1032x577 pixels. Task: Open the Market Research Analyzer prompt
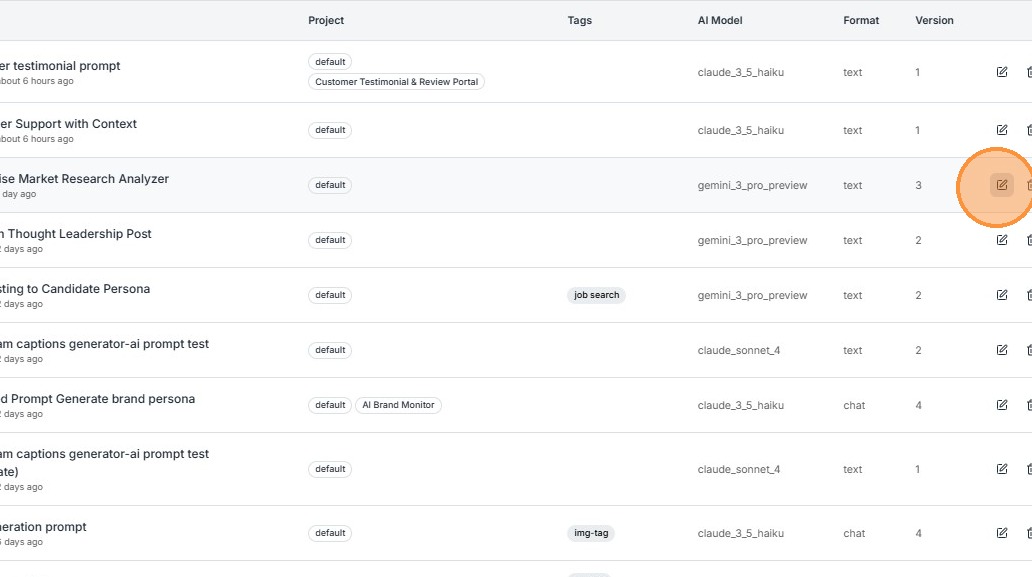tap(86, 179)
